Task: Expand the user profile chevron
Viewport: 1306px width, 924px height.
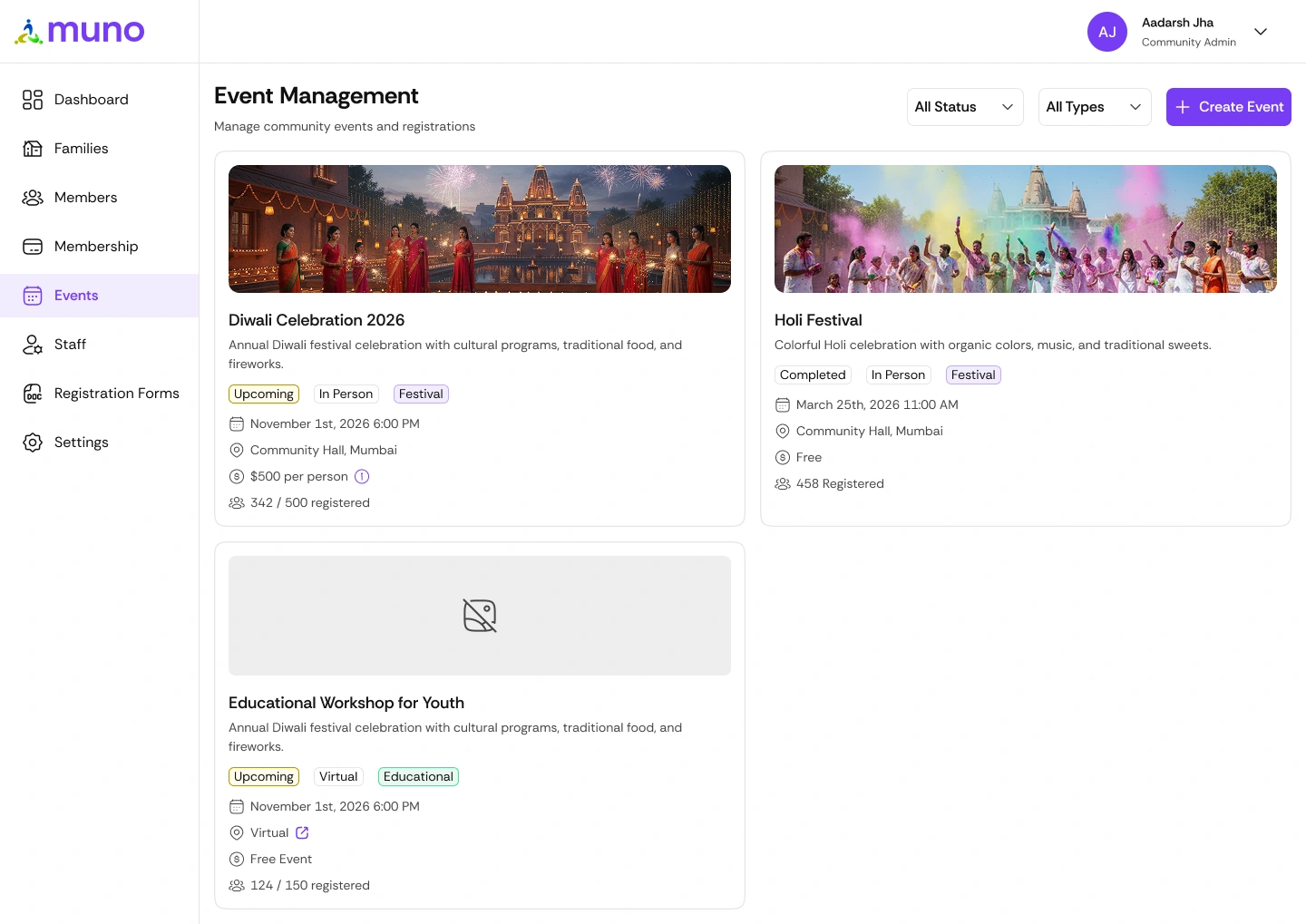Action: pos(1261,32)
